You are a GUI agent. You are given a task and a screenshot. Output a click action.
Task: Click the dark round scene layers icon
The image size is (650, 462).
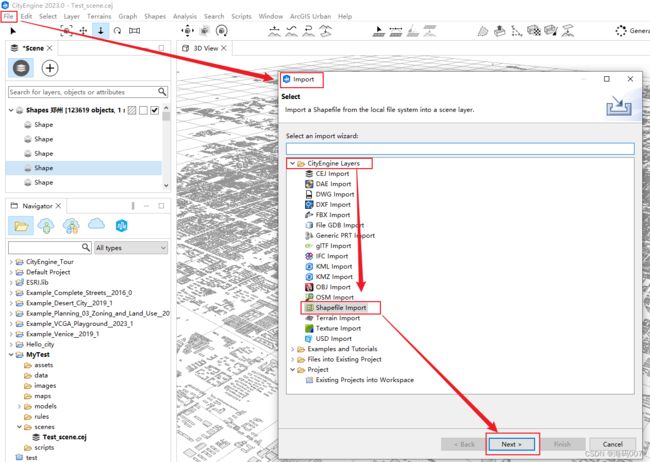point(21,68)
